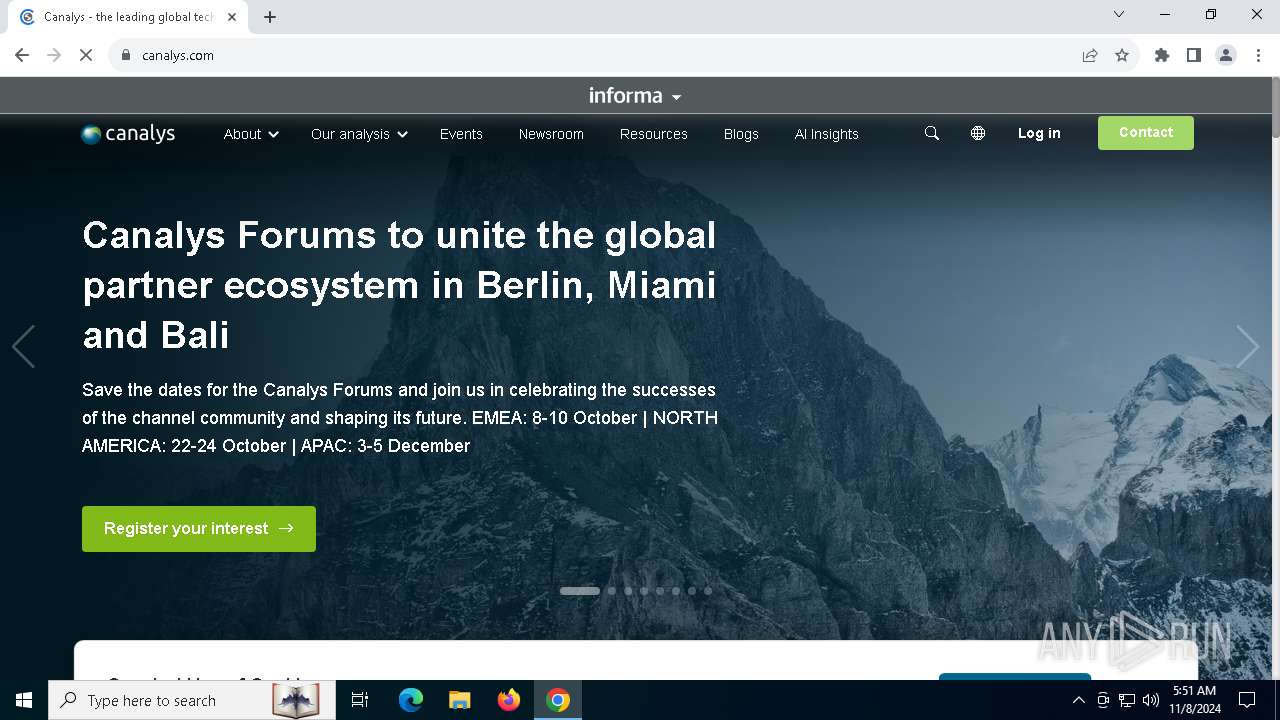Click the green Contact button
1280x720 pixels.
click(1146, 133)
